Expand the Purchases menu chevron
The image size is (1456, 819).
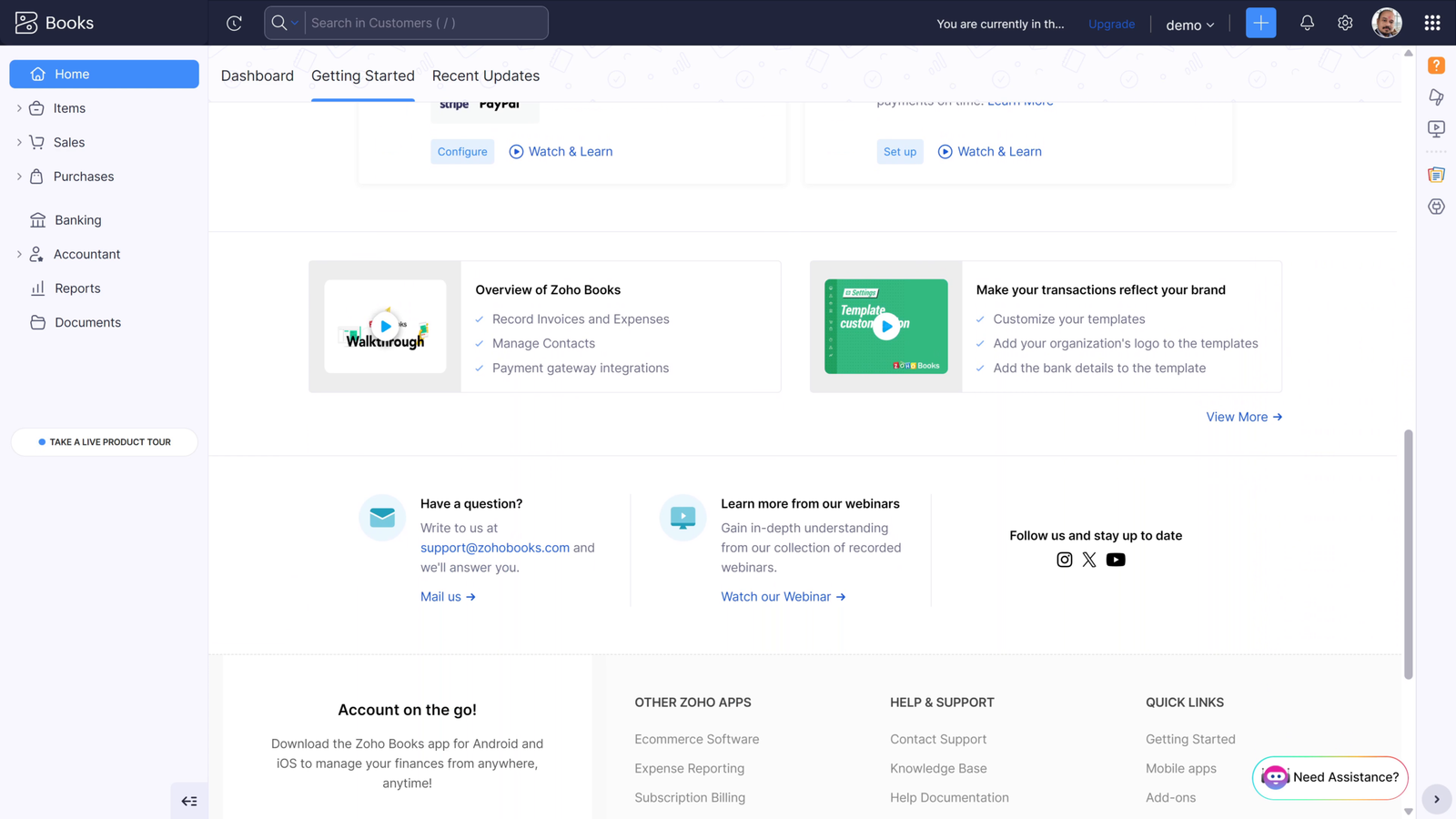(x=19, y=177)
